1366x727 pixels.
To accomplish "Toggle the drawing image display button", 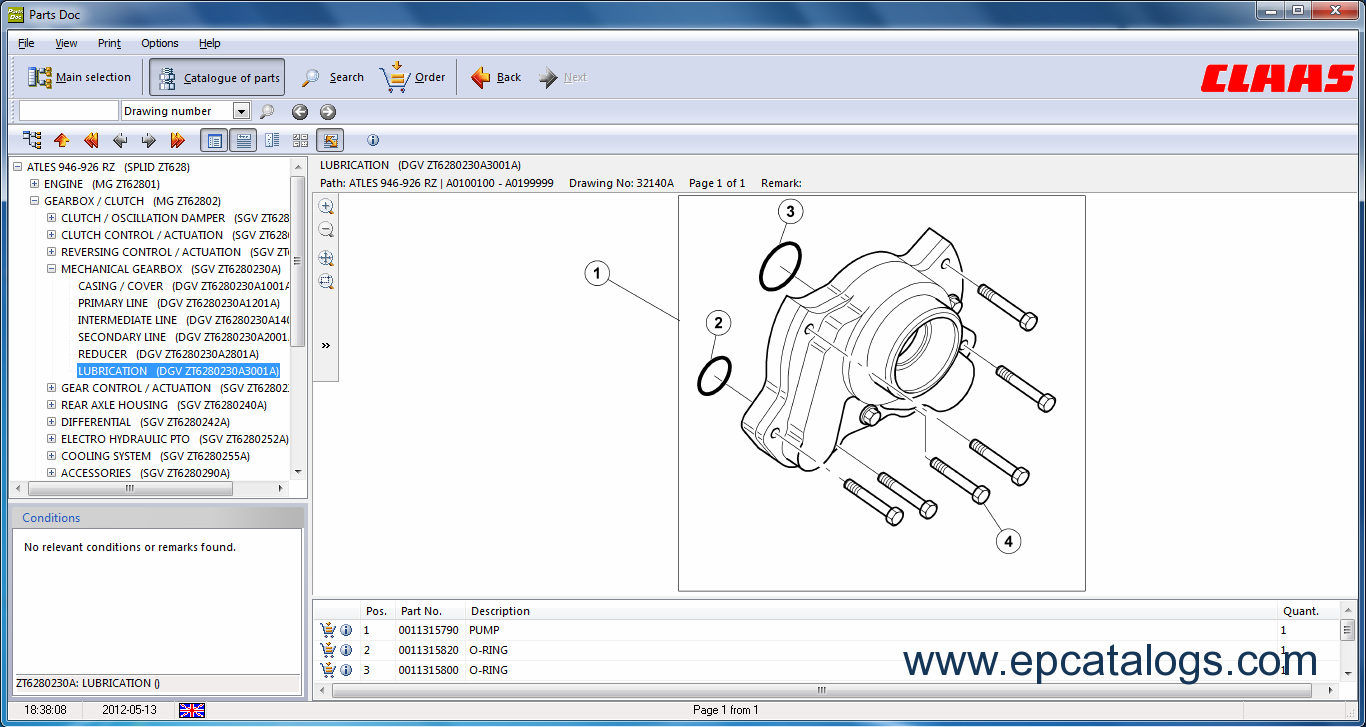I will point(330,140).
